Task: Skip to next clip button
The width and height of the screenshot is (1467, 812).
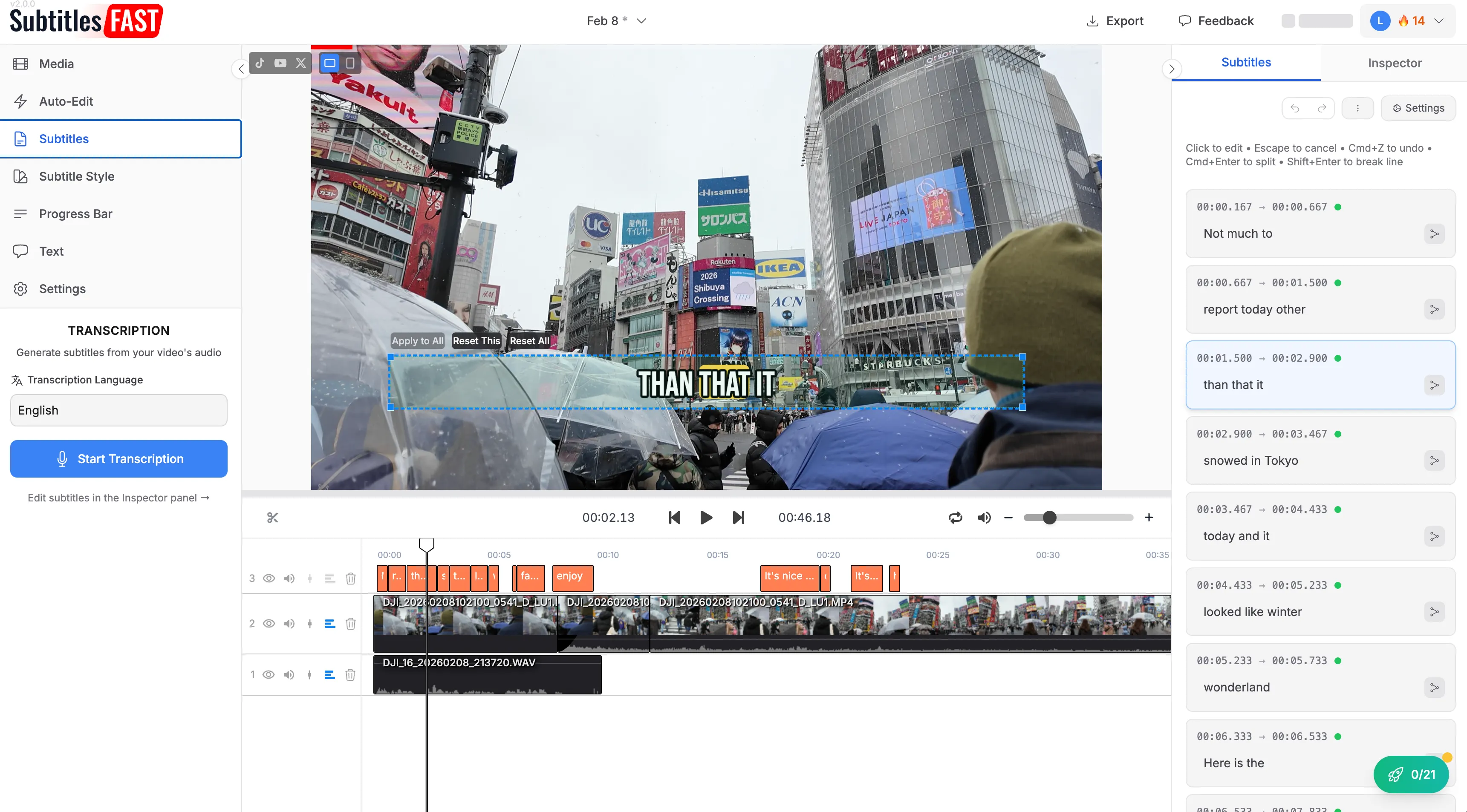Action: pyautogui.click(x=738, y=518)
